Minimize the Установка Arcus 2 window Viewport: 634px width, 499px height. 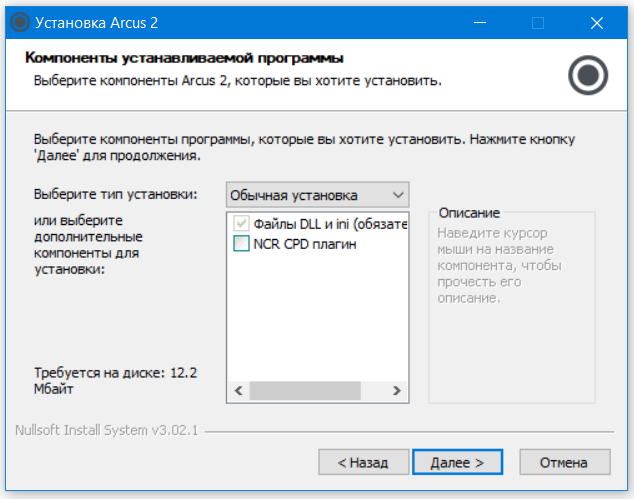point(480,23)
